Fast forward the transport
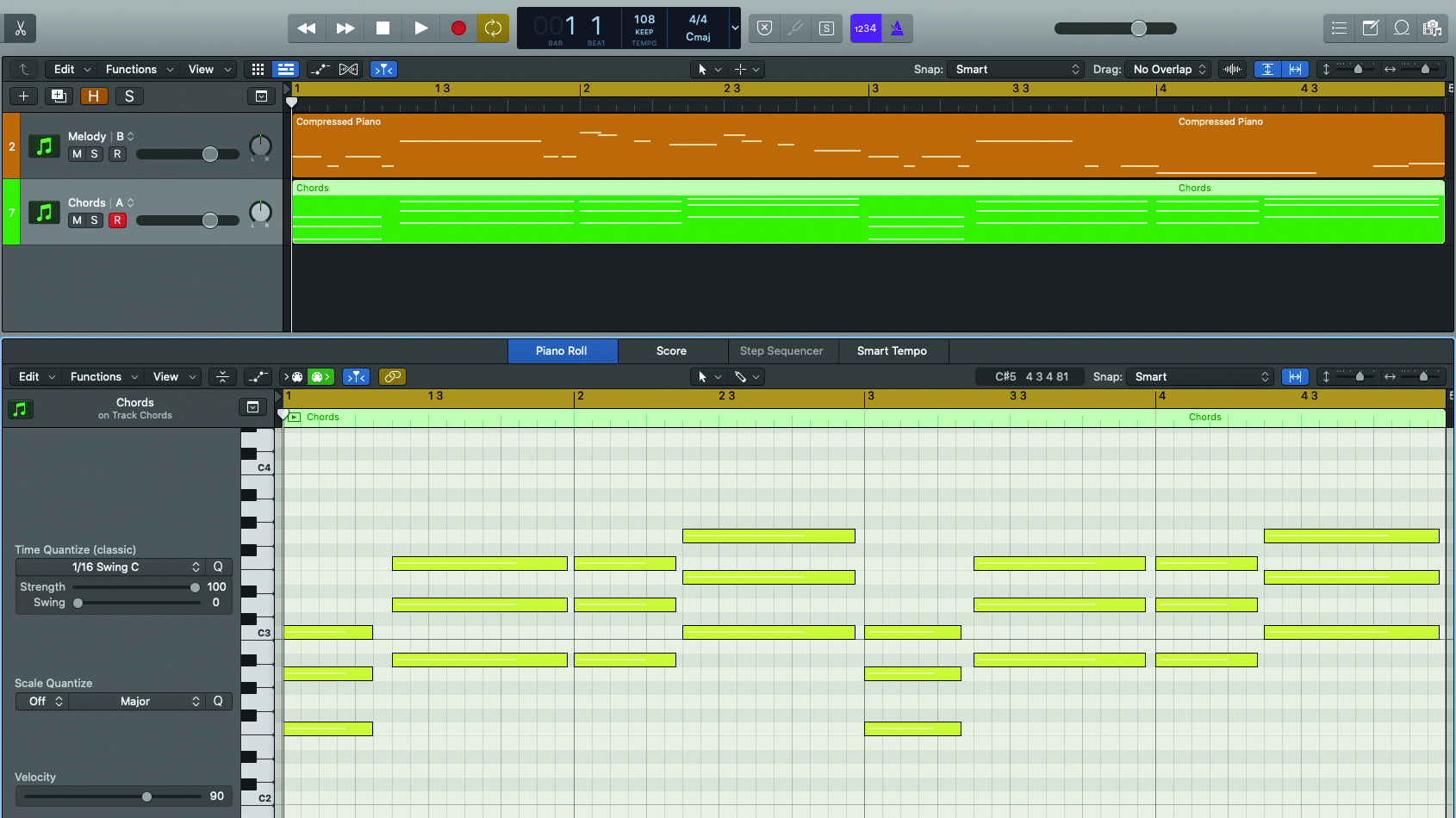 coord(345,28)
